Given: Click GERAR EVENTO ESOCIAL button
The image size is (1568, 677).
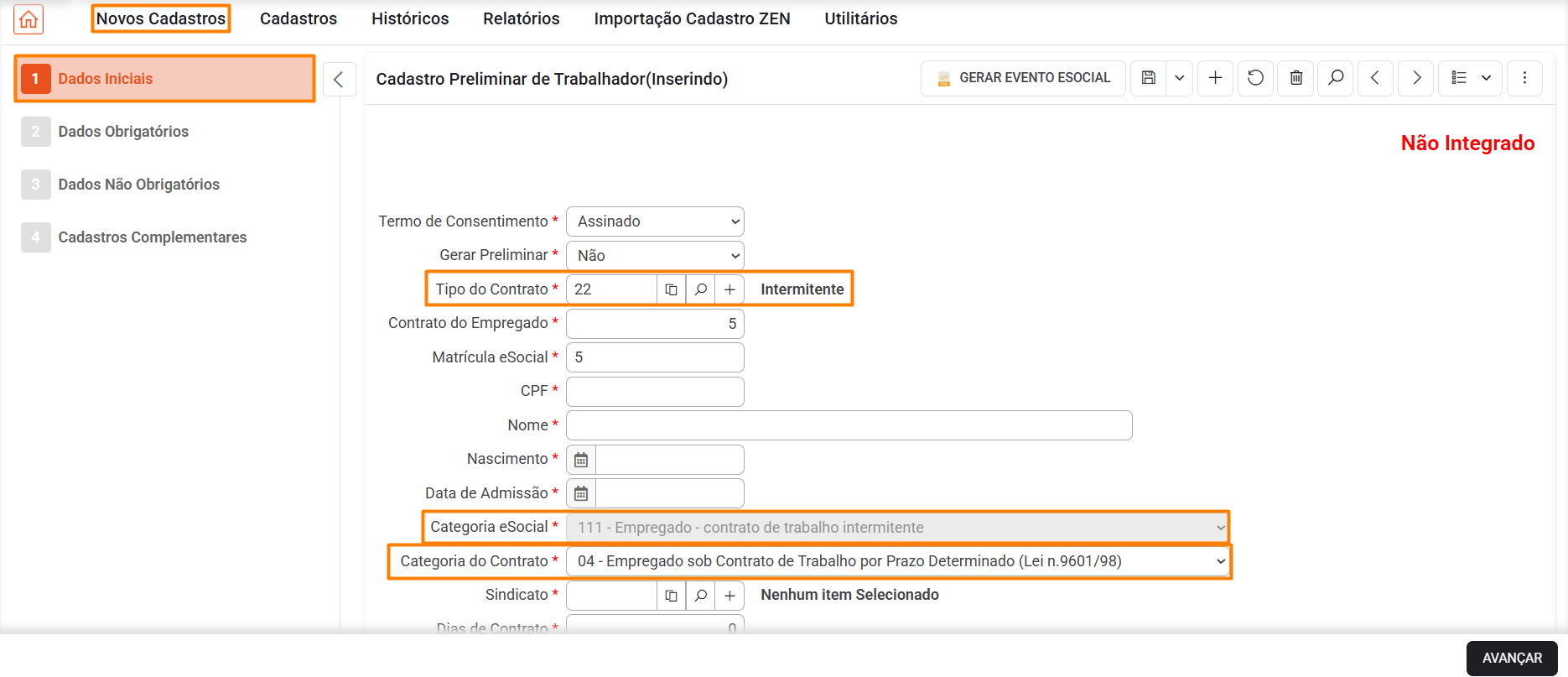Looking at the screenshot, I should [1023, 78].
